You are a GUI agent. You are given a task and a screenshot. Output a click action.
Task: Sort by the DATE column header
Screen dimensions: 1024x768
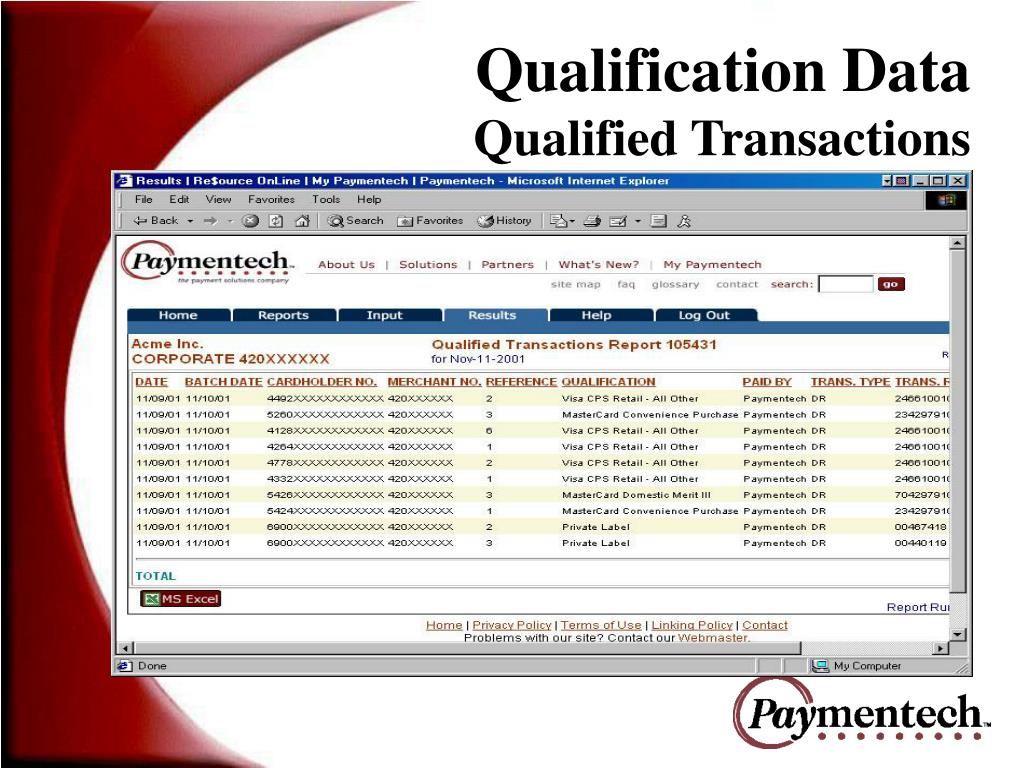(x=152, y=382)
